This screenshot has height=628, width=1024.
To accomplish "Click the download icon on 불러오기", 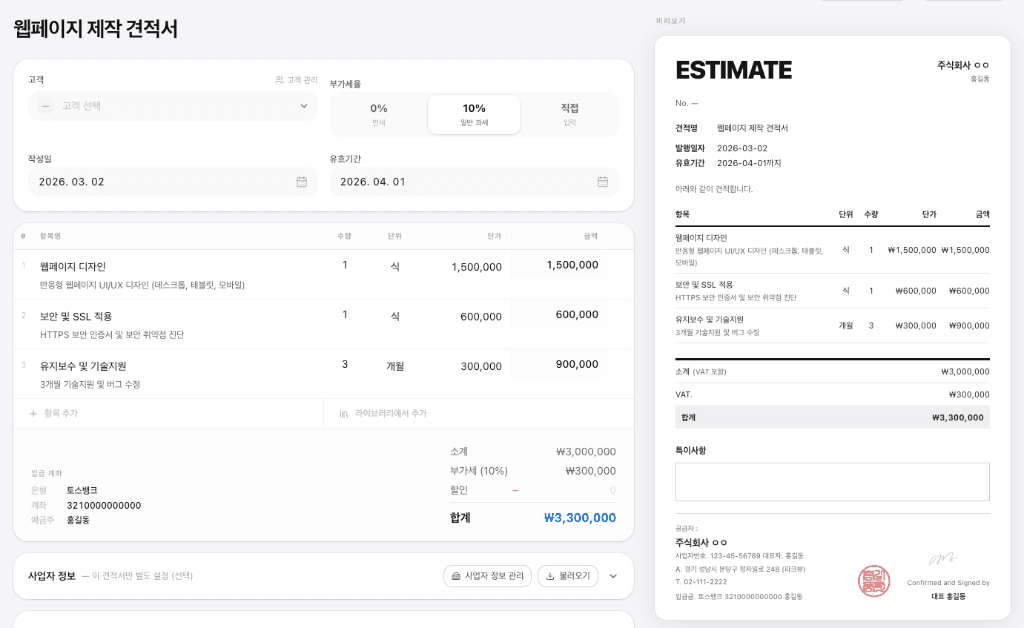I will (550, 576).
